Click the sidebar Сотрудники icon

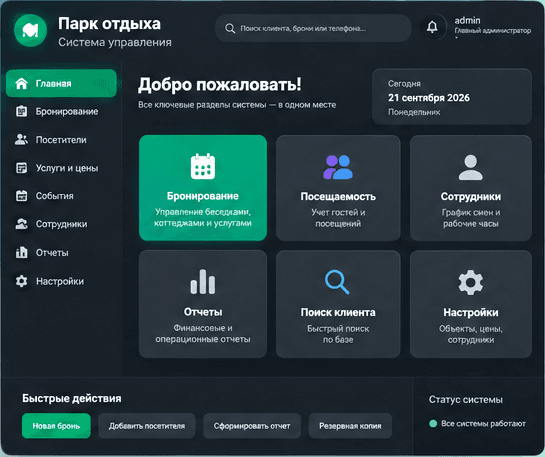[22, 224]
